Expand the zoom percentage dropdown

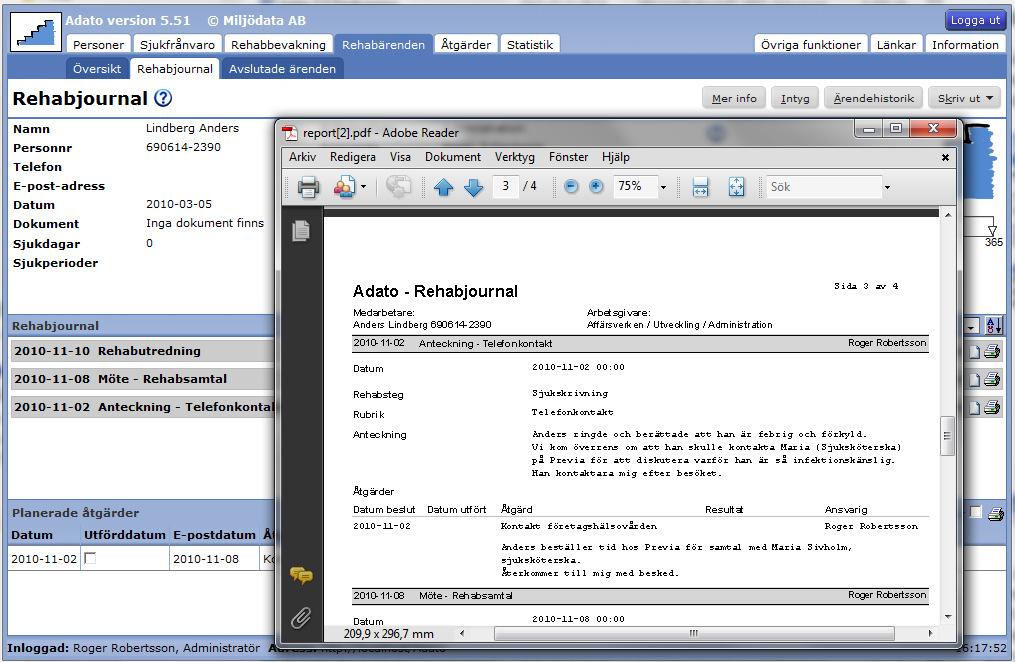coord(663,188)
